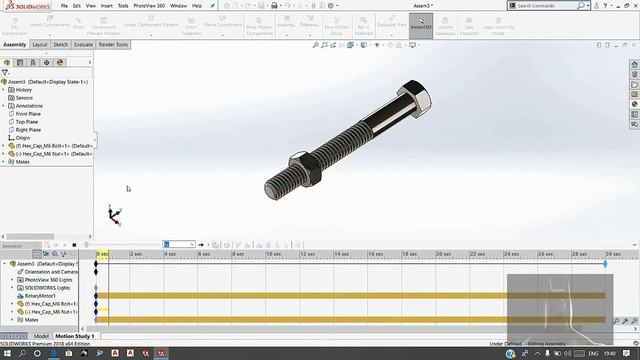
Task: Open the Animation study type dropdown
Action: pos(21,246)
